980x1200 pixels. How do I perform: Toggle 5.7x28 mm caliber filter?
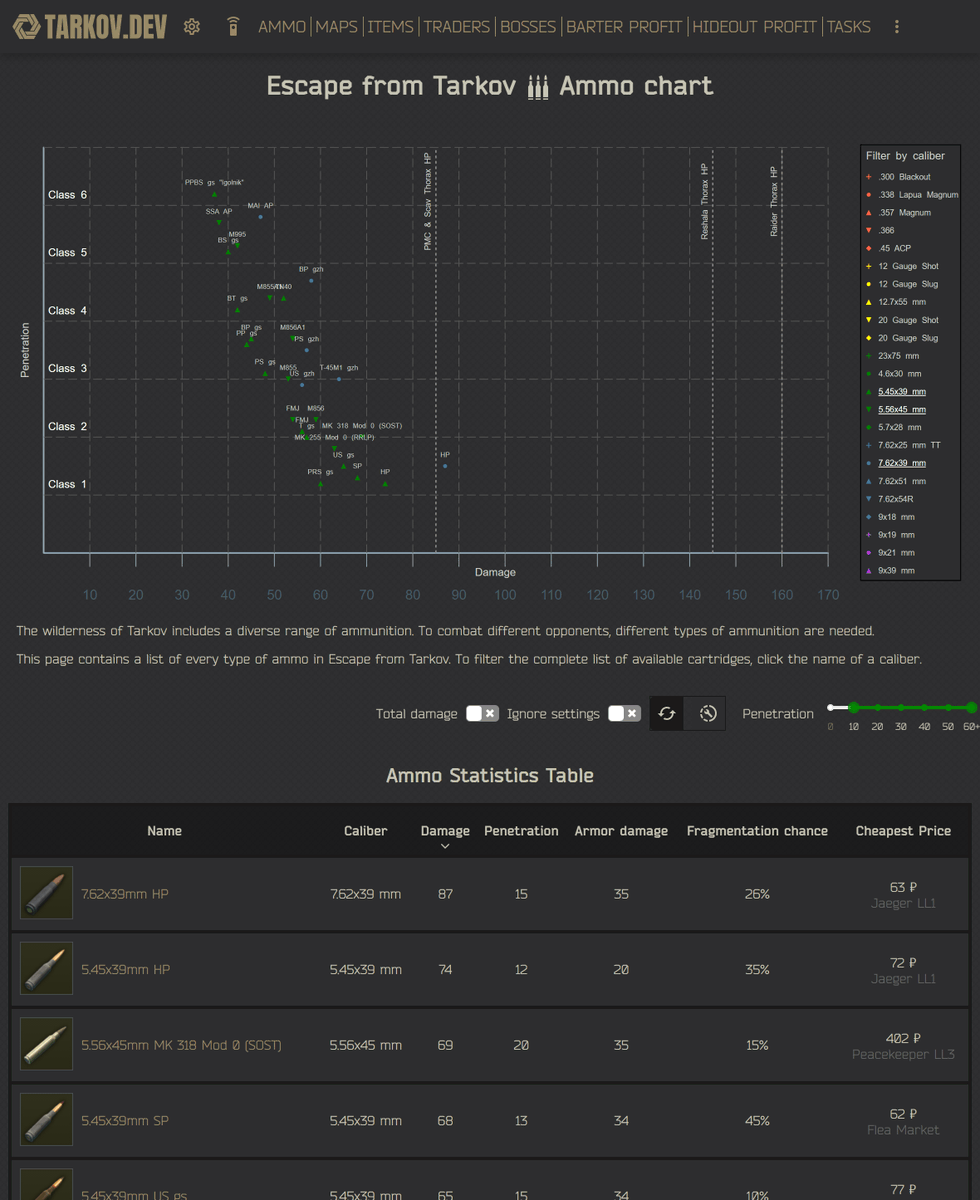(899, 427)
